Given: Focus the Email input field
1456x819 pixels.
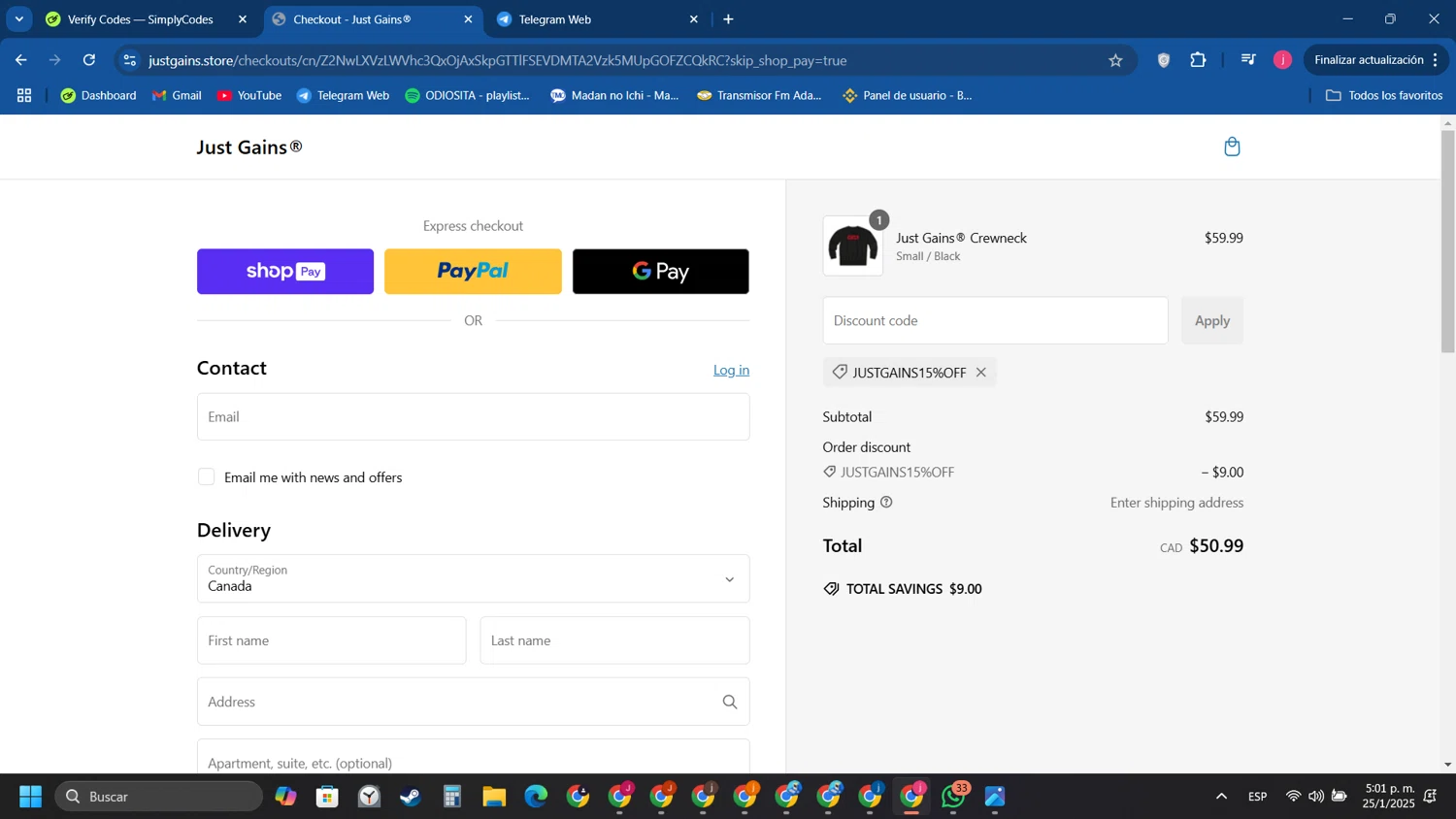Looking at the screenshot, I should coord(473,416).
